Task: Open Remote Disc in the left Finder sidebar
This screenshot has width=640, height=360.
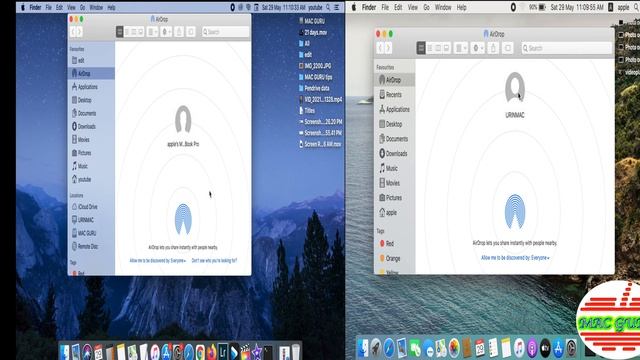Action: [91, 246]
